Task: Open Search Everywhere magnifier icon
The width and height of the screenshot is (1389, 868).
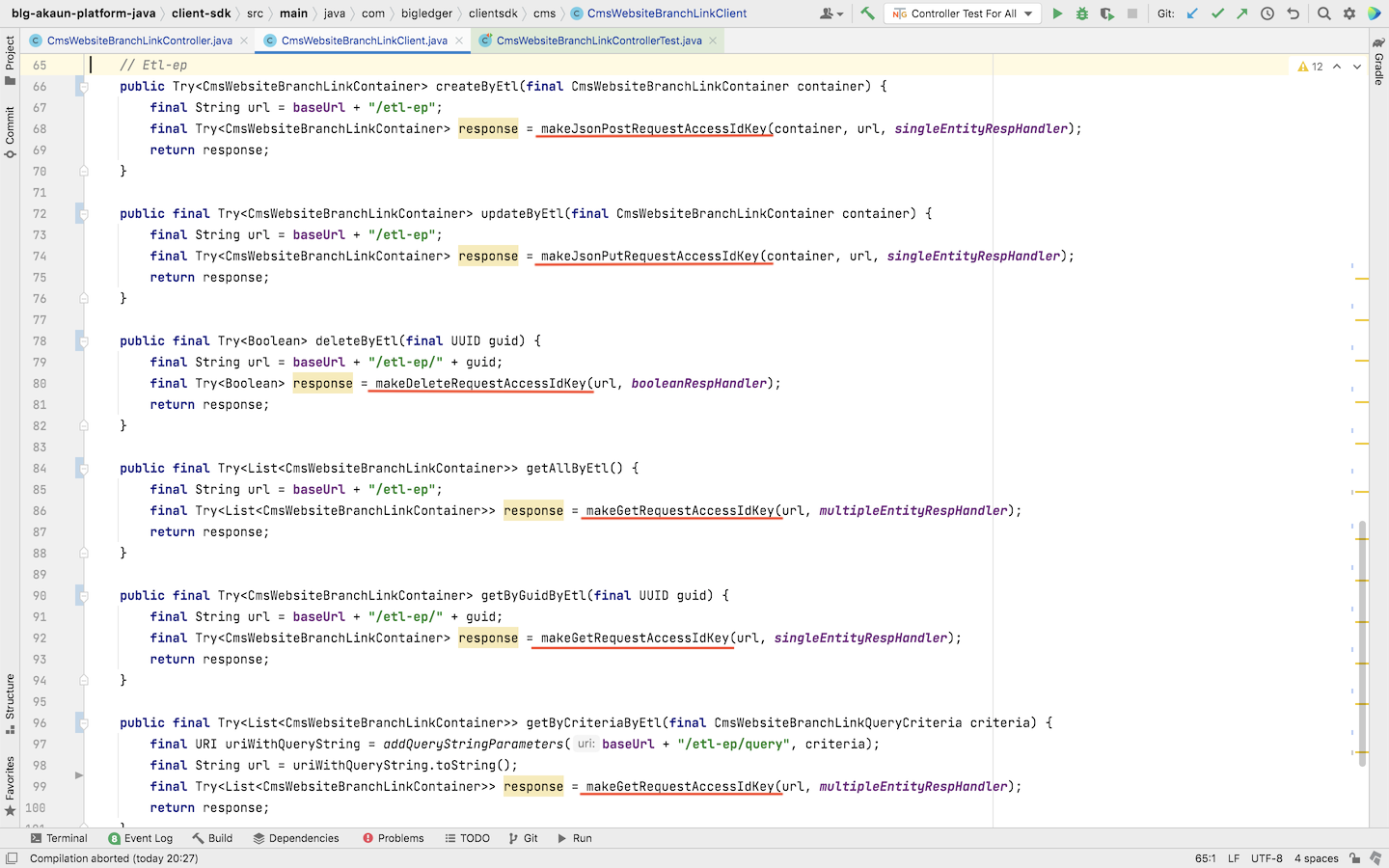Action: point(1324,14)
